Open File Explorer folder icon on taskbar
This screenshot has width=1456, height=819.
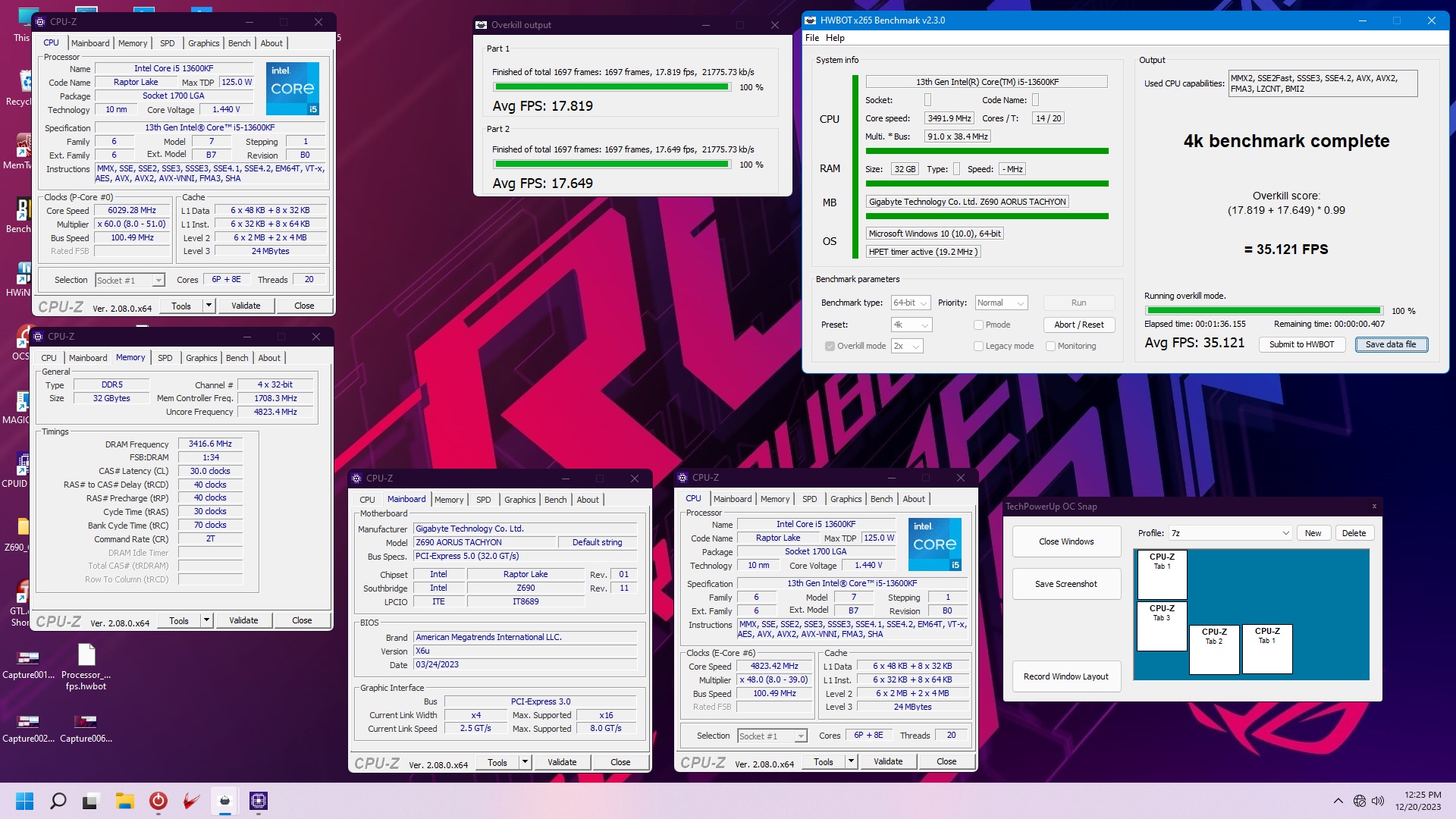(124, 801)
